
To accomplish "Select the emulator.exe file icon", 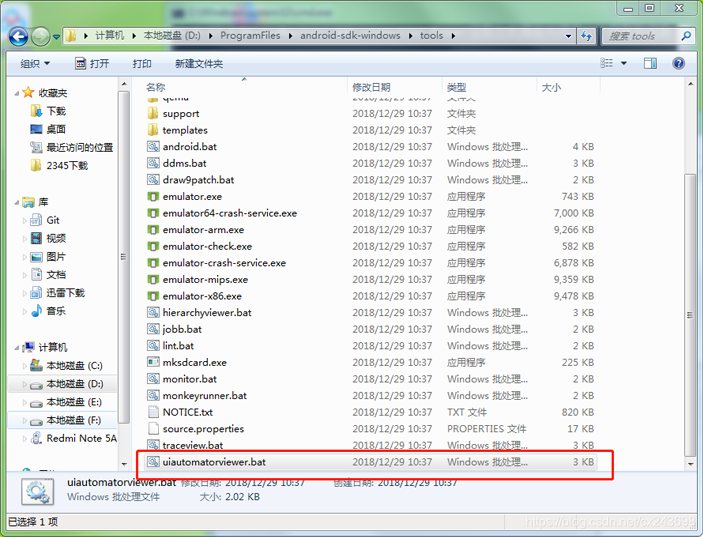I will click(153, 197).
